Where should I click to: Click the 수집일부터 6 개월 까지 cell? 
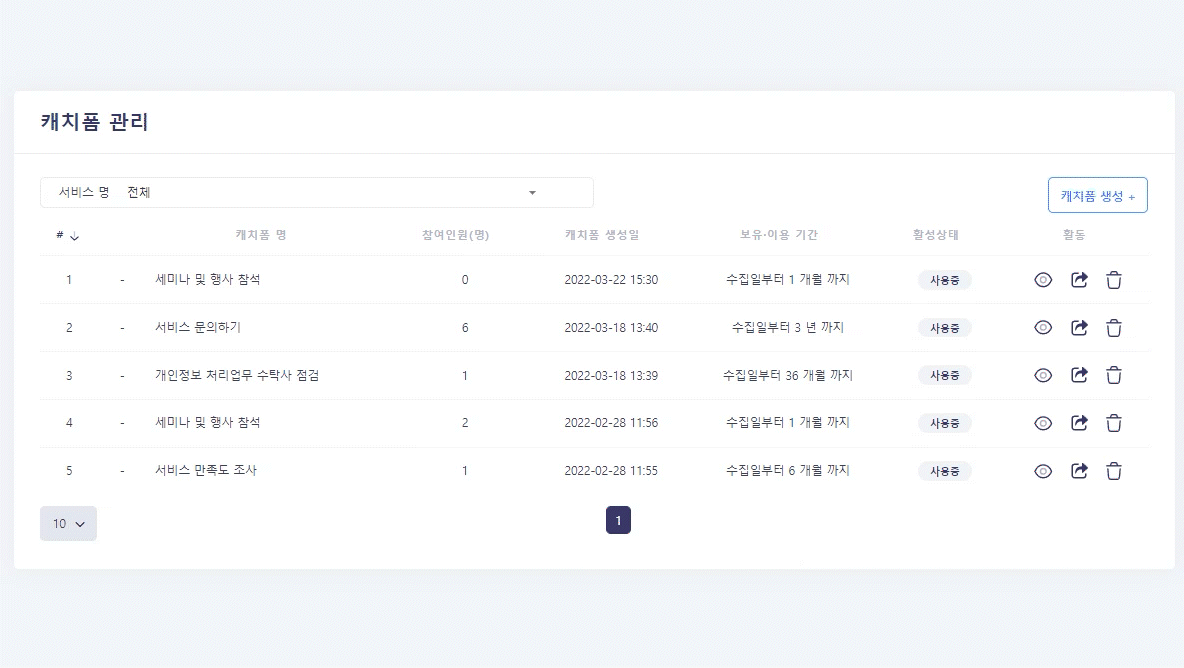(x=788, y=470)
